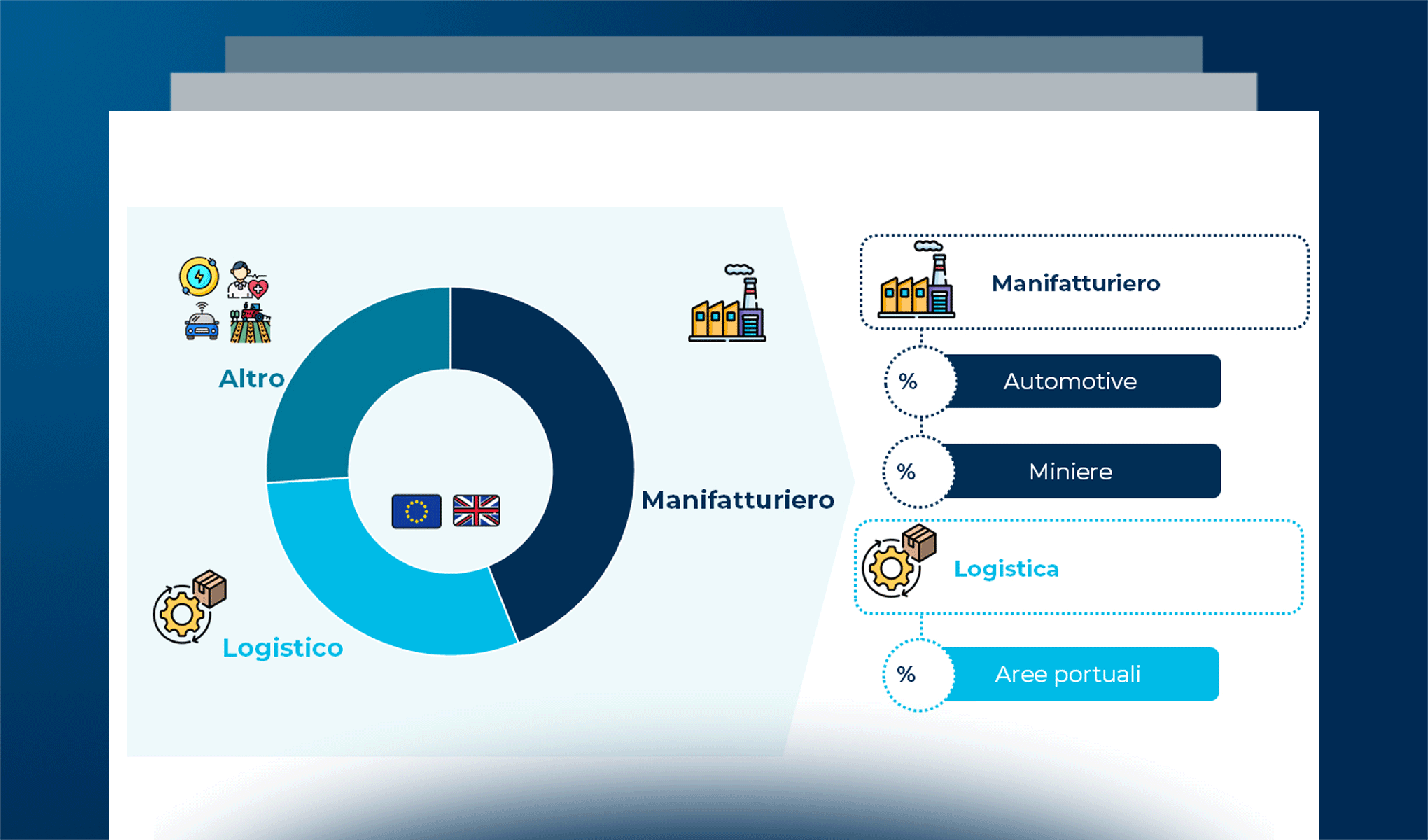Click the factory icon in Manifatturiero box
1428x840 pixels.
[x=916, y=281]
